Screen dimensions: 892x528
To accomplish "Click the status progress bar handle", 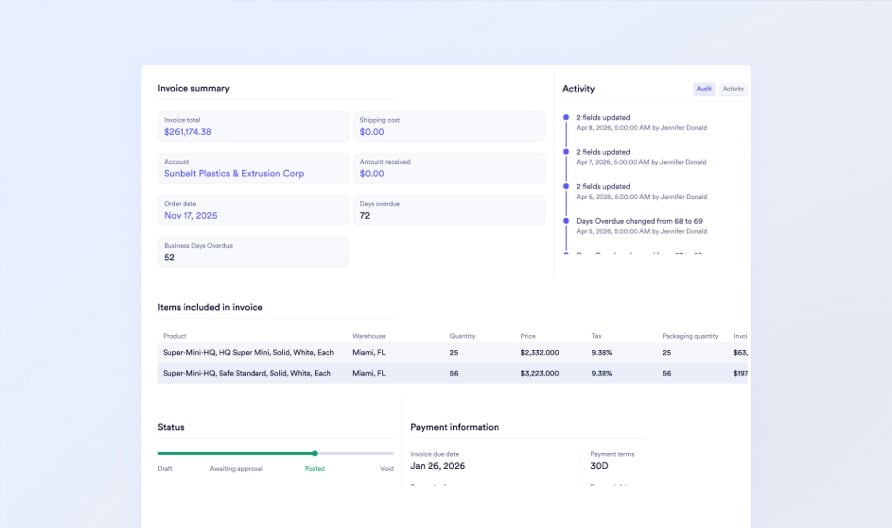I will tap(315, 453).
